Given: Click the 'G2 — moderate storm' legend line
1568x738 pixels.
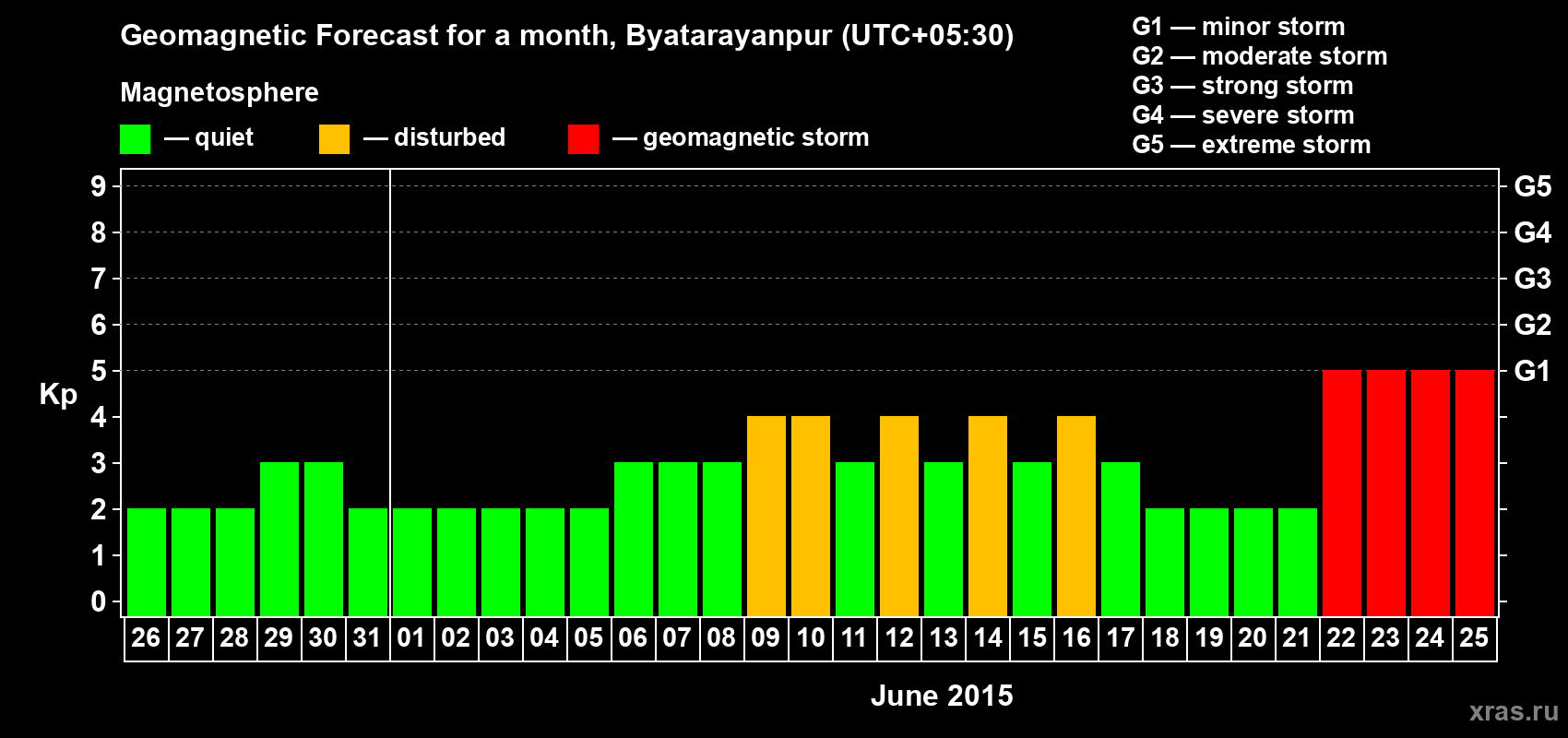Looking at the screenshot, I should click(x=1259, y=56).
